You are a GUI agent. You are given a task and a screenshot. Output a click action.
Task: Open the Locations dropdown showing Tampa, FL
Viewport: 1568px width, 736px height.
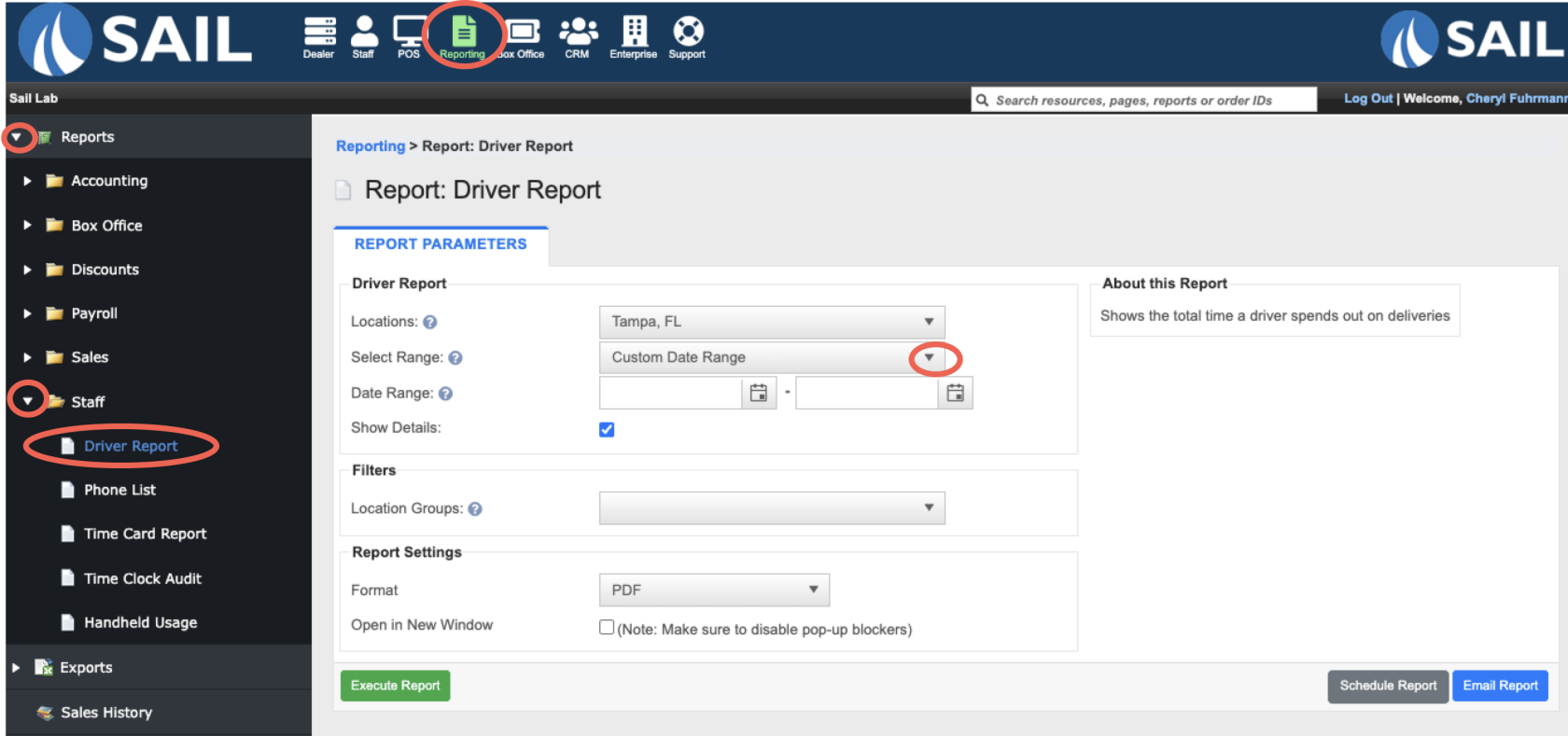pyautogui.click(x=772, y=322)
